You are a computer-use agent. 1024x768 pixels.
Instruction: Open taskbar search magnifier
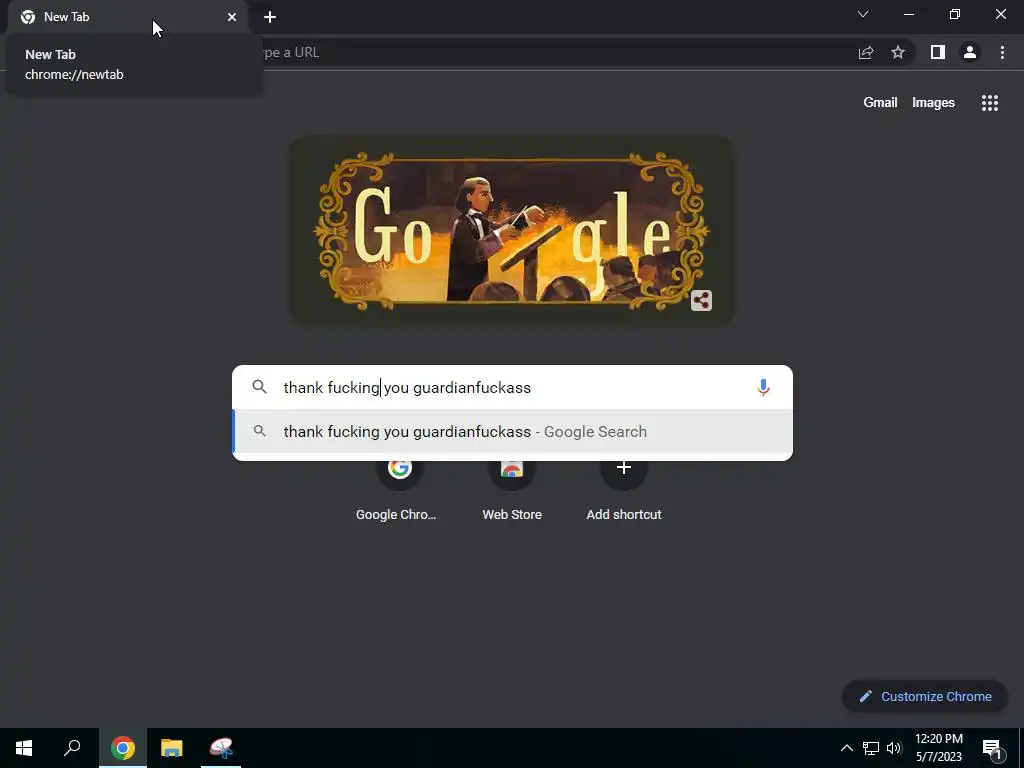(72, 748)
